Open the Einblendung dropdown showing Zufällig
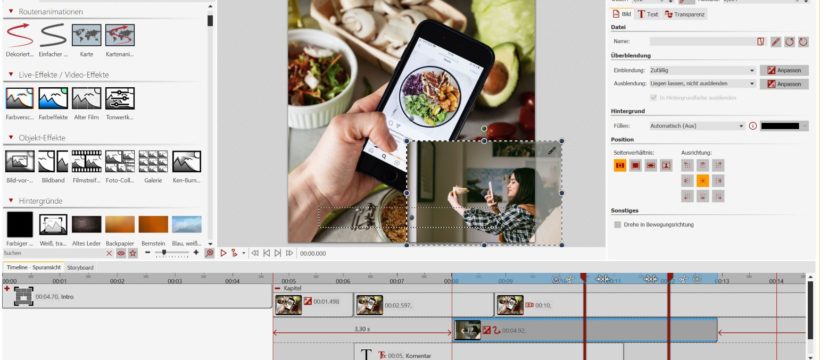This screenshot has width=820, height=360. coord(702,70)
